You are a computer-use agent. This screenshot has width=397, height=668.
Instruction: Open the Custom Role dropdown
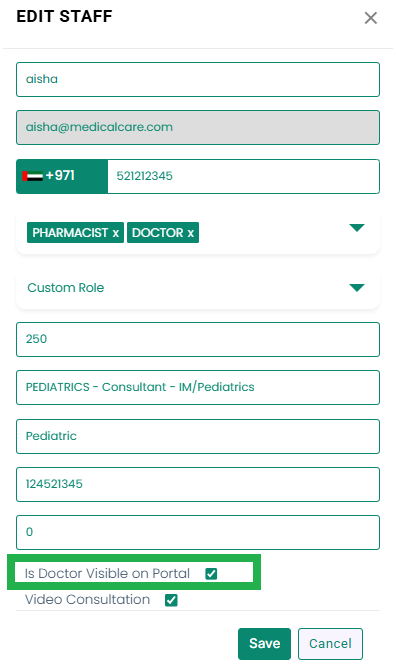click(x=198, y=288)
